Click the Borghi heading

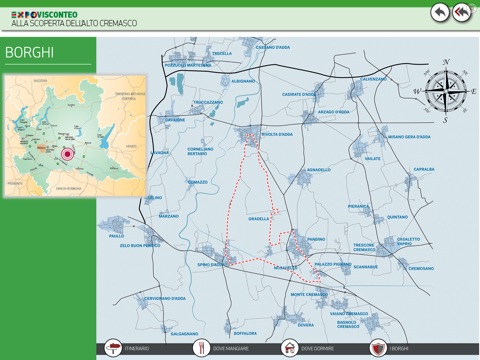coord(29,52)
